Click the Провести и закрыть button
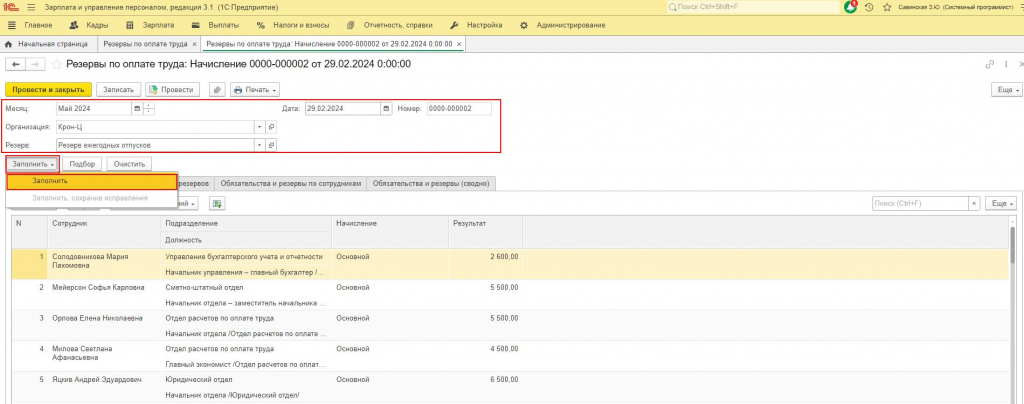The height and width of the screenshot is (404, 1024). 48,90
